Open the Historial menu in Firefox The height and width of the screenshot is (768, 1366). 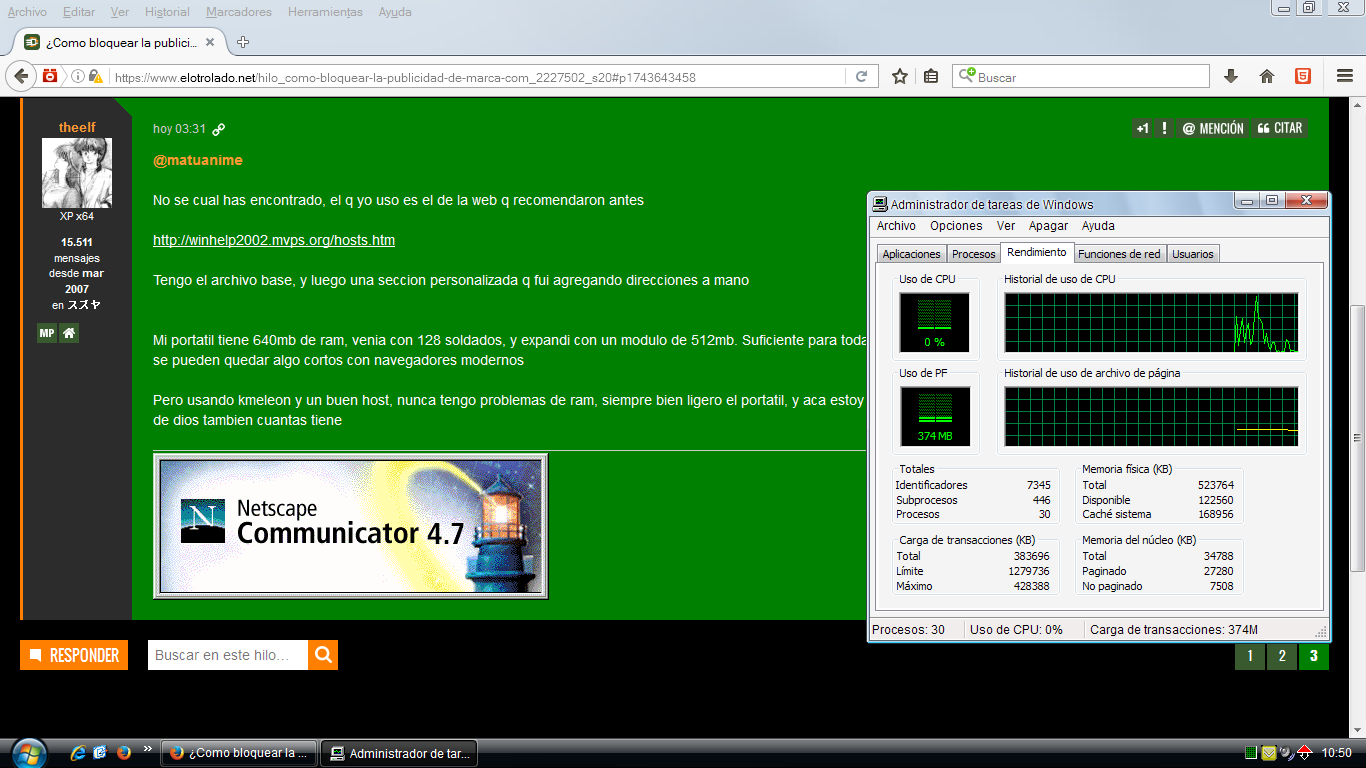point(167,12)
